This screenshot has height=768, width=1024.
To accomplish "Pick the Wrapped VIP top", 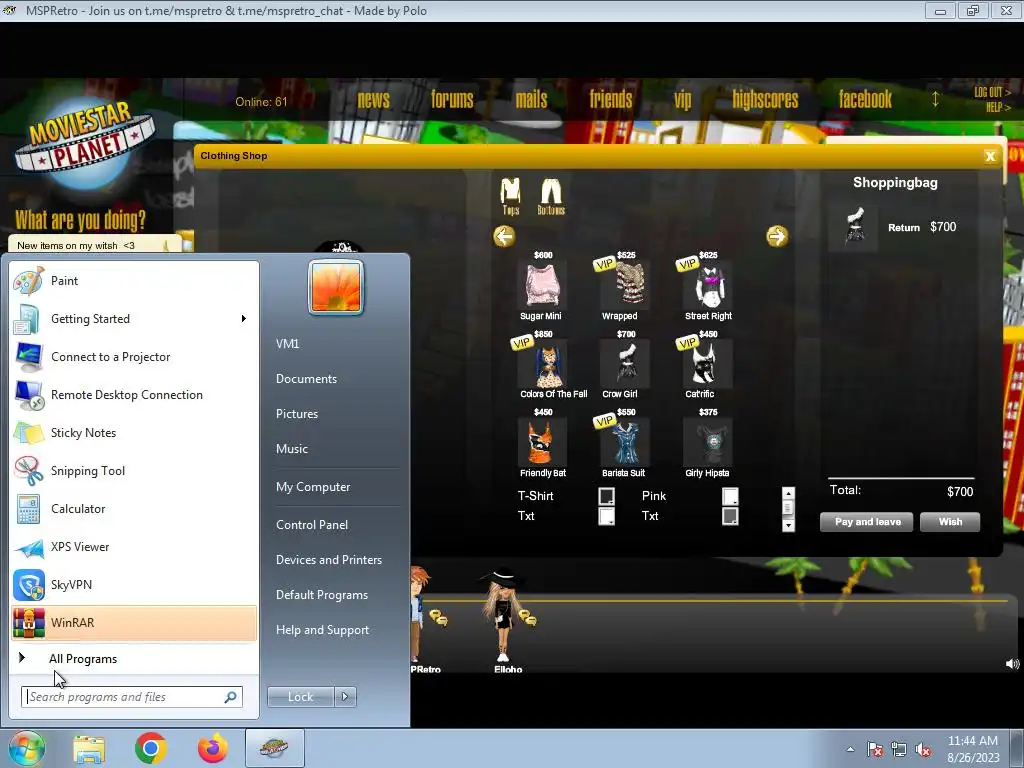I will pos(624,285).
